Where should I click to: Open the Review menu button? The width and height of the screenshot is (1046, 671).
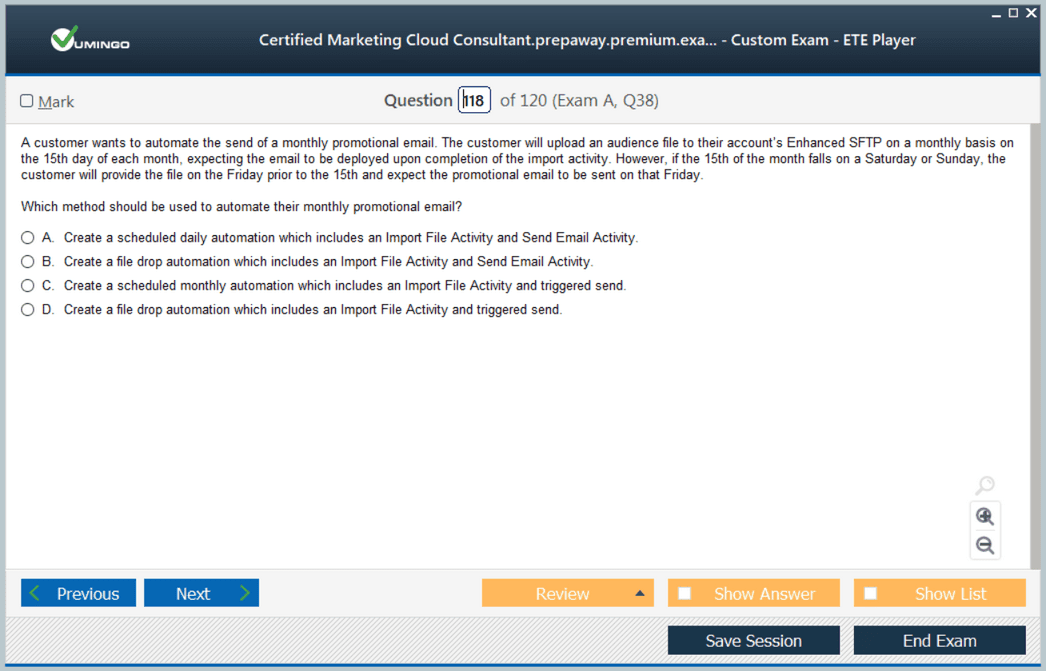561,593
